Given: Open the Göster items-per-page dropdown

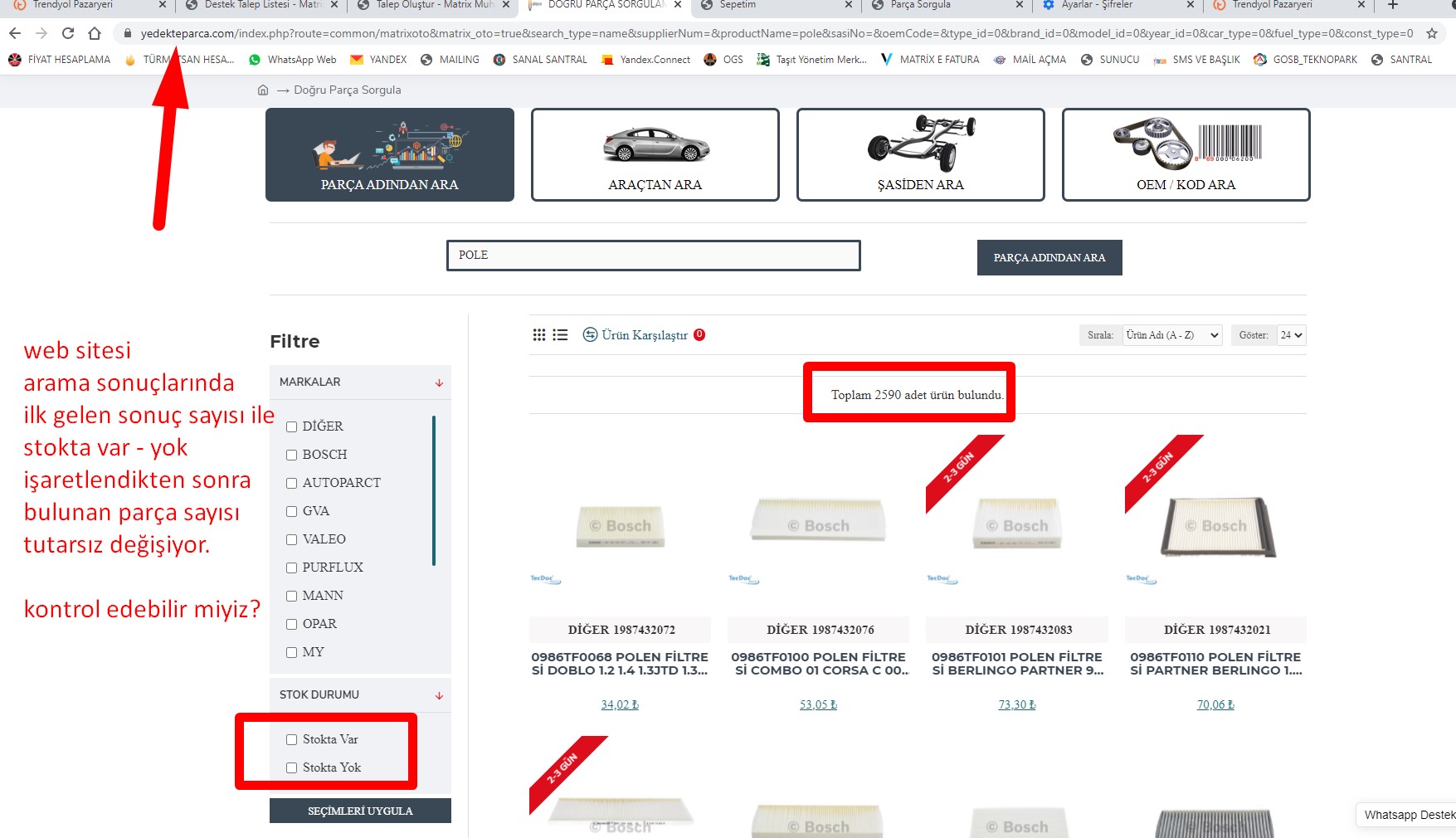Looking at the screenshot, I should 1291,335.
